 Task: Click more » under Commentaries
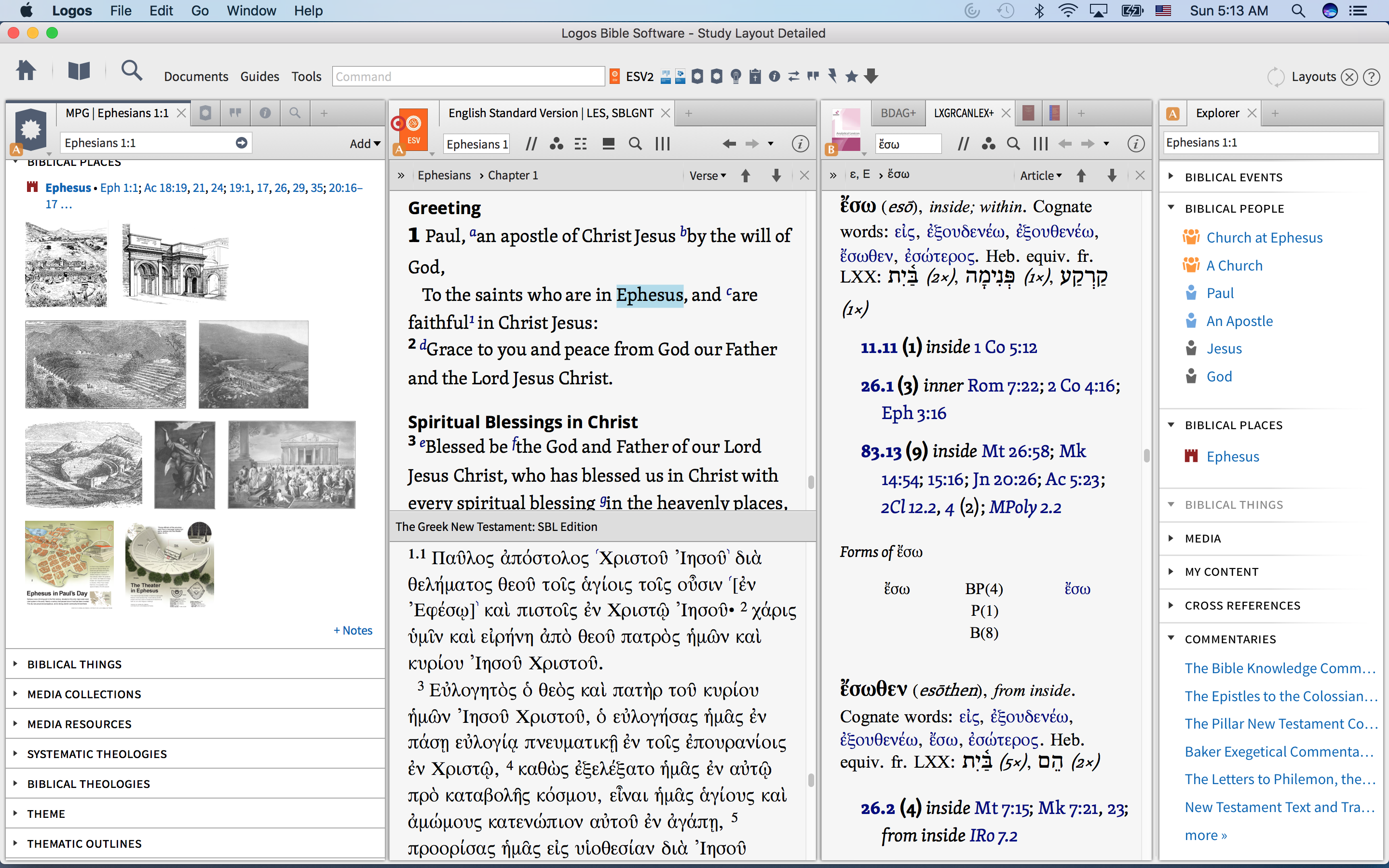[x=1205, y=835]
